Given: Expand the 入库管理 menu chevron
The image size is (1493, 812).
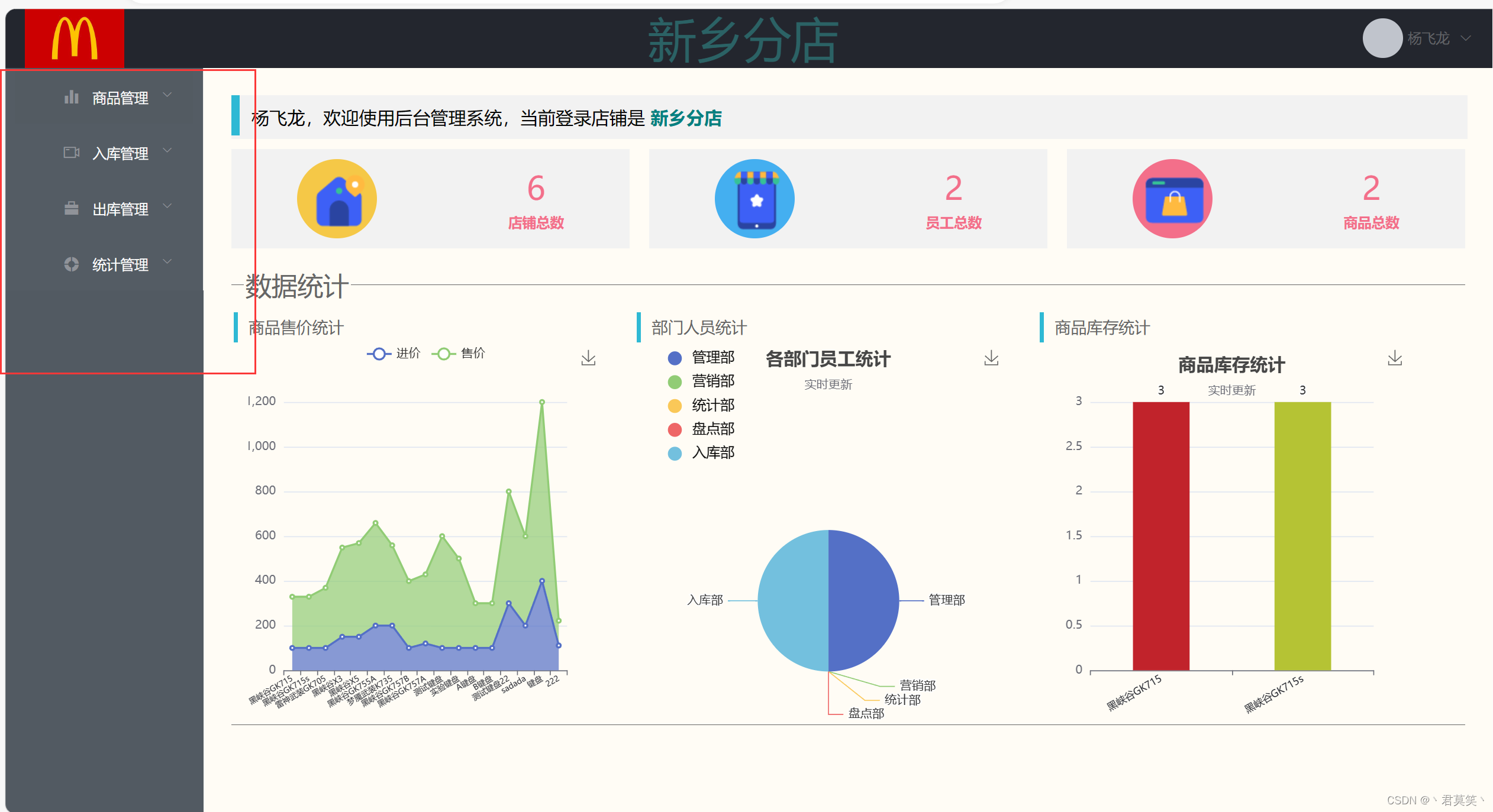Looking at the screenshot, I should point(167,150).
